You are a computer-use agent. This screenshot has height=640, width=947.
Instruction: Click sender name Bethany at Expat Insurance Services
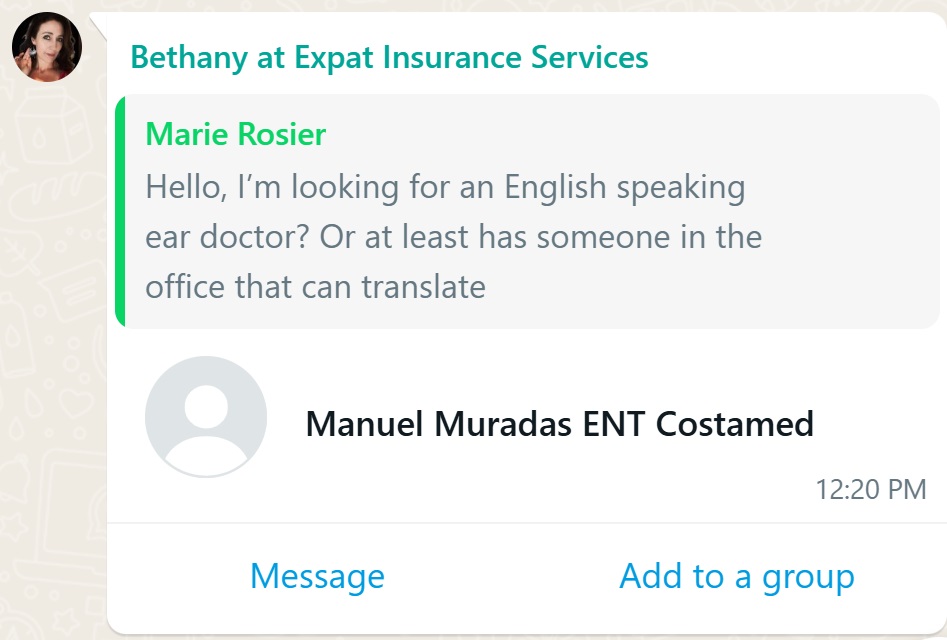pos(389,57)
